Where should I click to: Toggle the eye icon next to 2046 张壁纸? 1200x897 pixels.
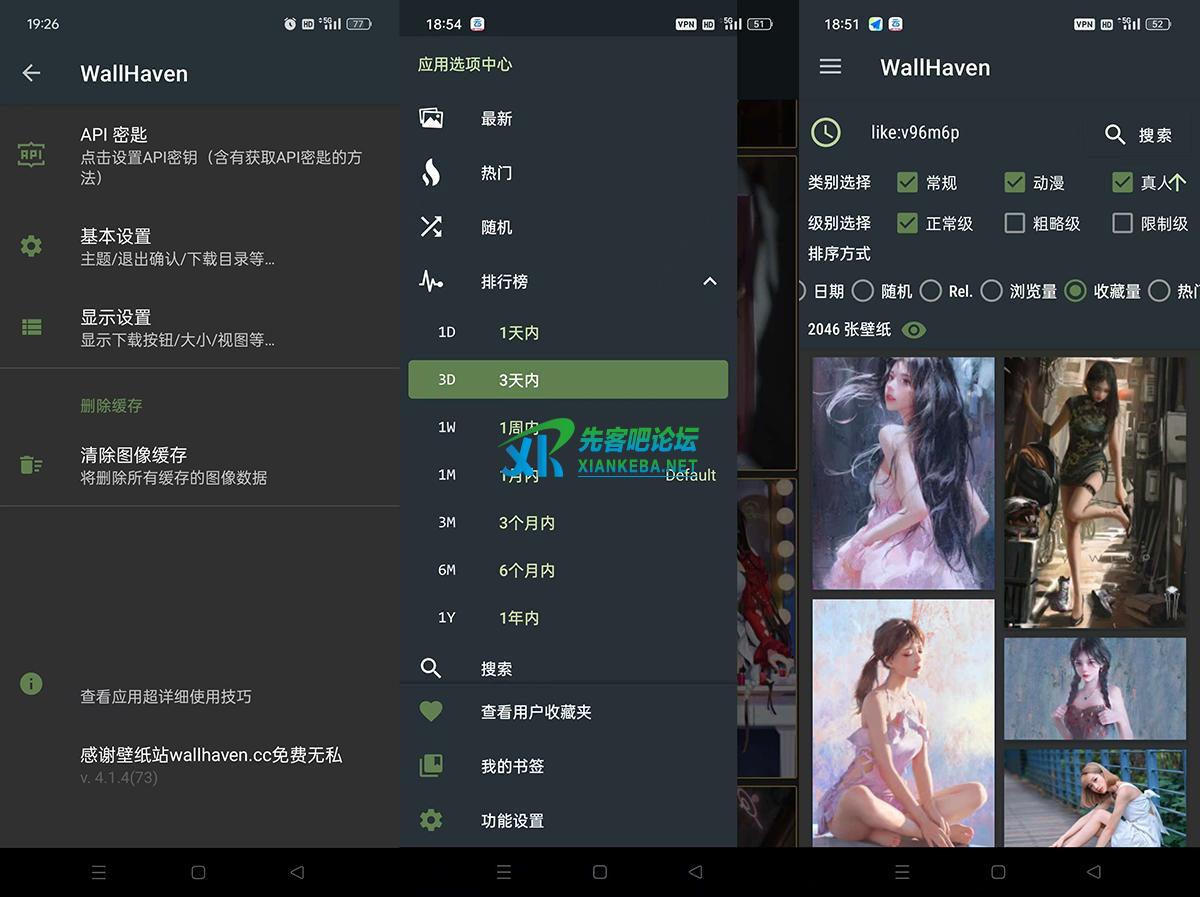(x=914, y=329)
